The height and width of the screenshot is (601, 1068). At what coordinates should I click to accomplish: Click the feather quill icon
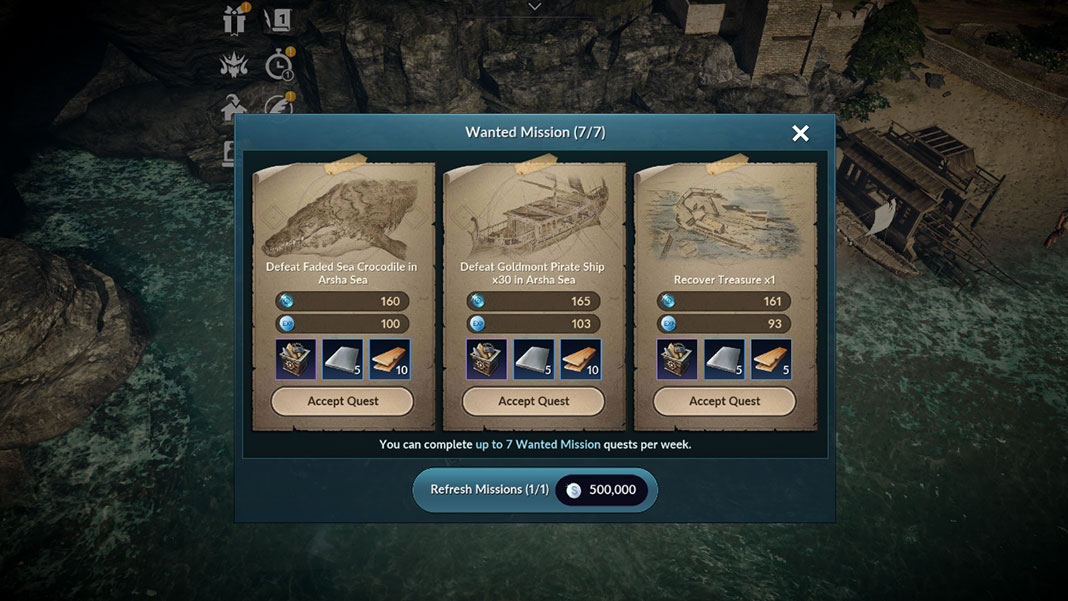click(279, 106)
